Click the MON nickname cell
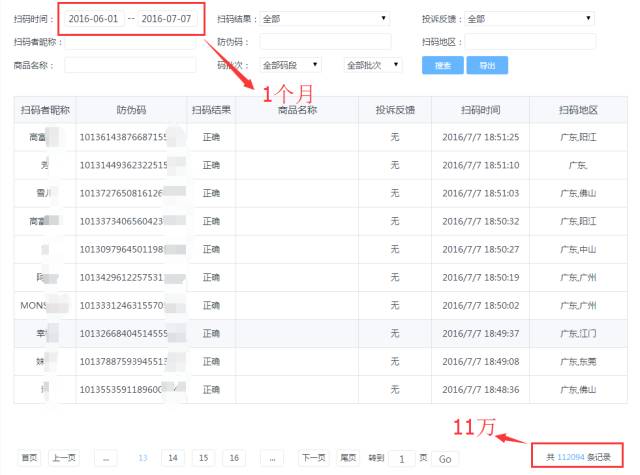The width and height of the screenshot is (640, 475). point(45,306)
